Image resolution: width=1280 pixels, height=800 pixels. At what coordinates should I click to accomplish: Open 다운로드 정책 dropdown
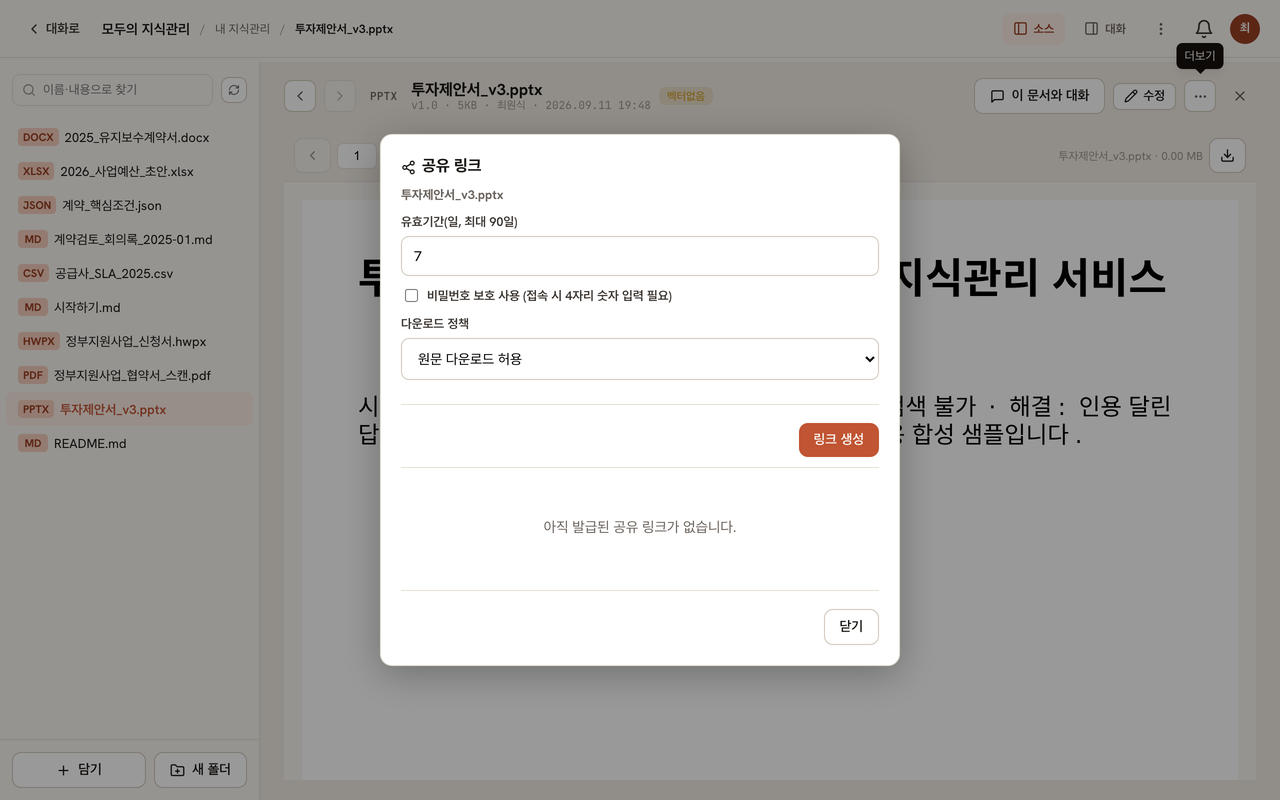click(640, 359)
